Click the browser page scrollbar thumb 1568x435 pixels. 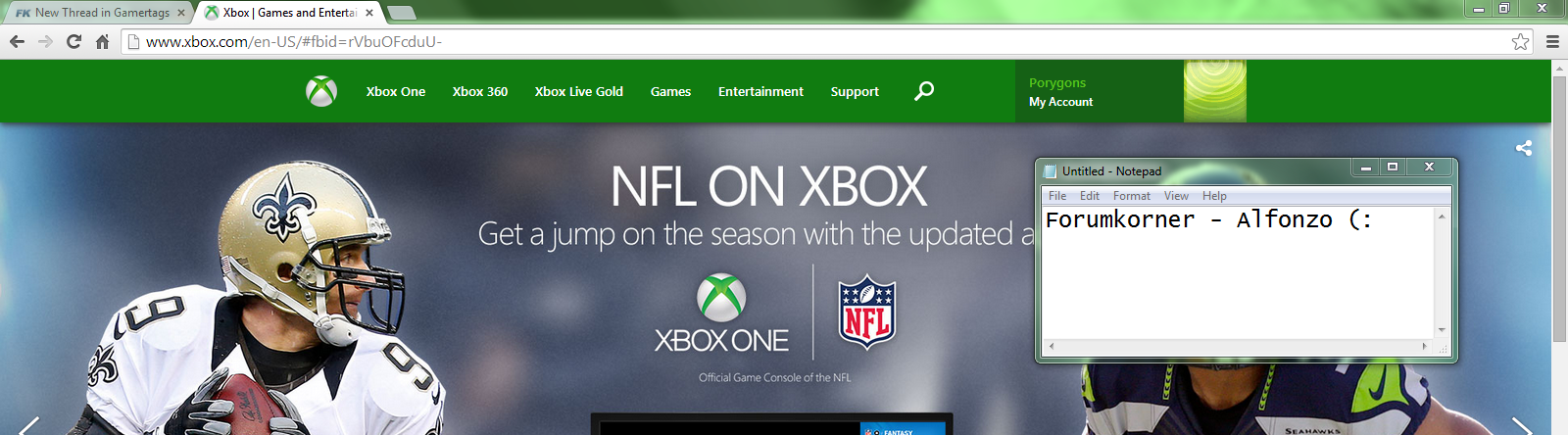point(1559,209)
